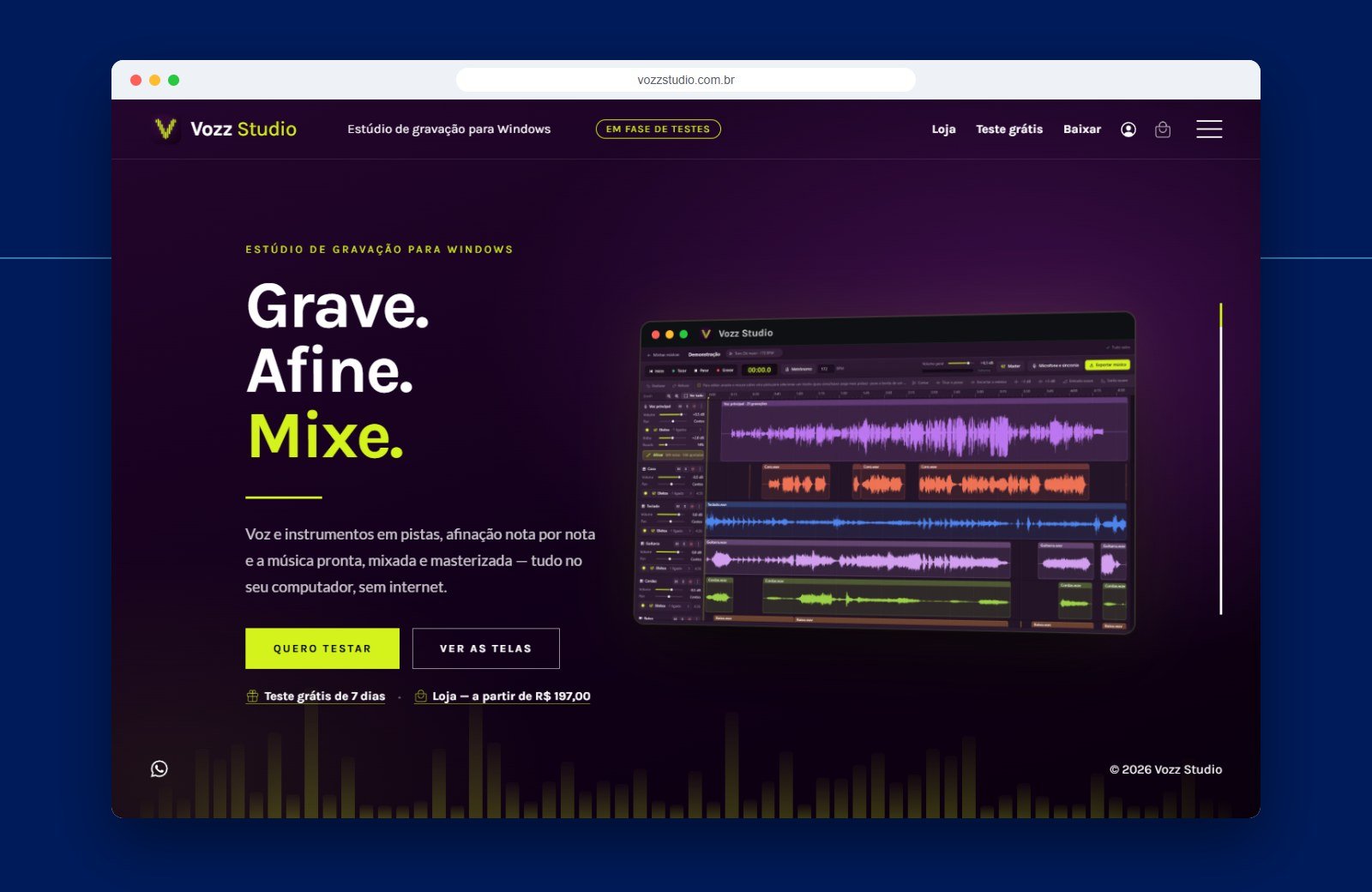Click the vertical scroll progress bar at right
Image resolution: width=1372 pixels, height=892 pixels.
(1220, 458)
